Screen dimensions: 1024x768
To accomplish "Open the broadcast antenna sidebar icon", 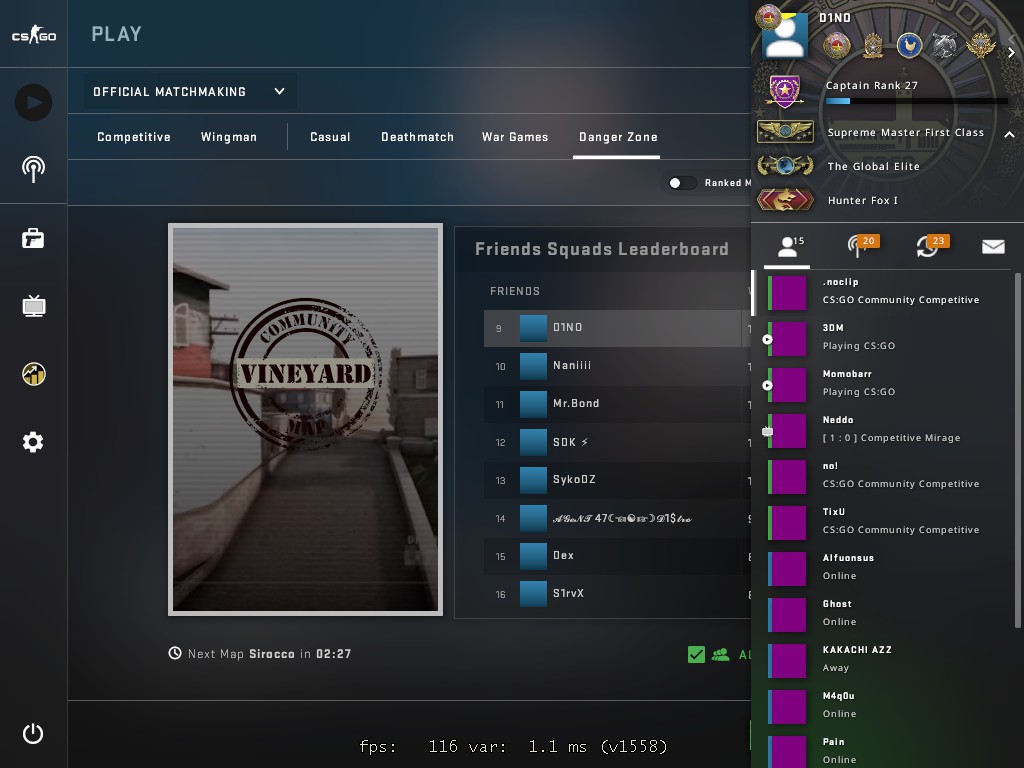I will click(x=33, y=169).
